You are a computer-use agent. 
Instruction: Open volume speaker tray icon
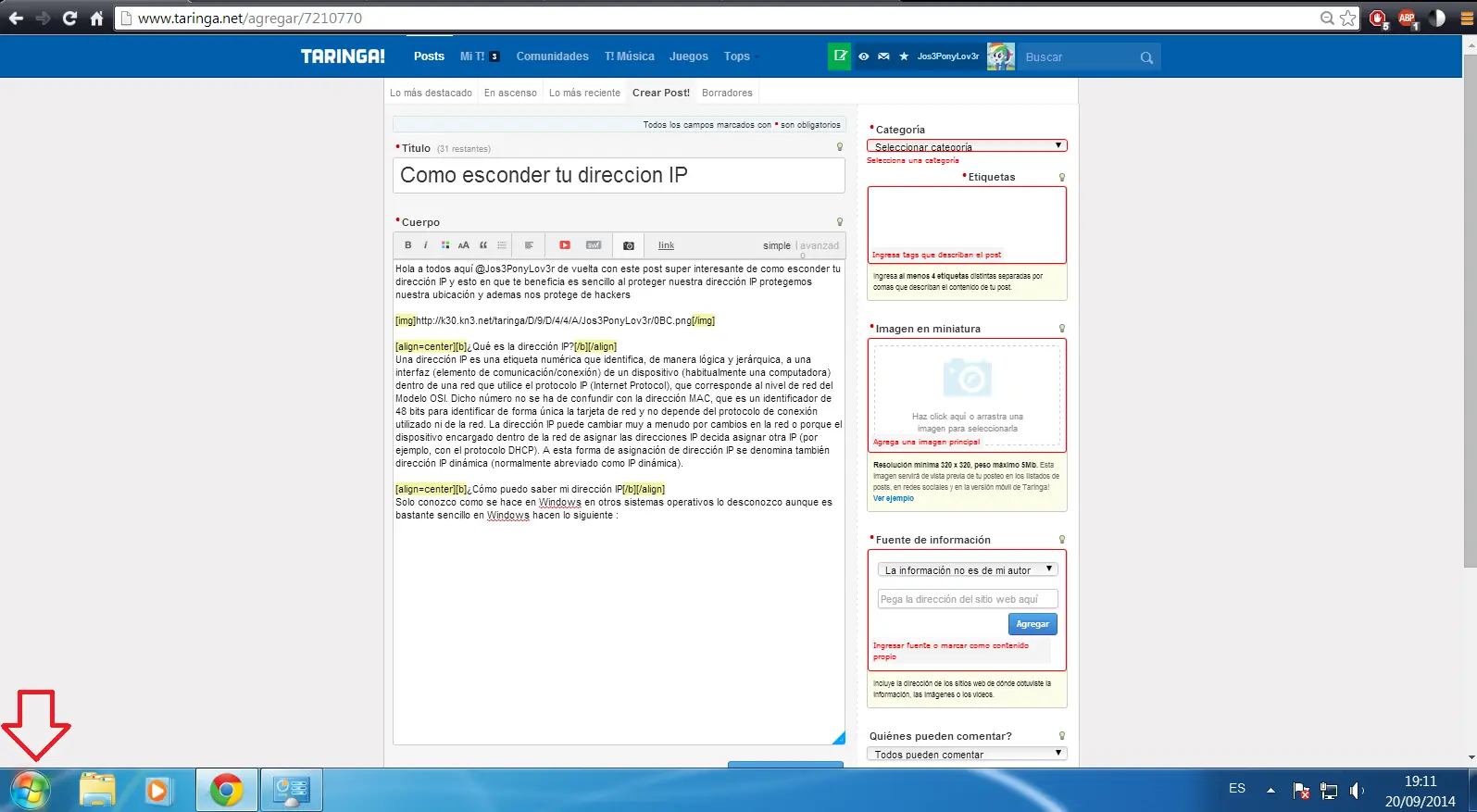tap(1357, 791)
